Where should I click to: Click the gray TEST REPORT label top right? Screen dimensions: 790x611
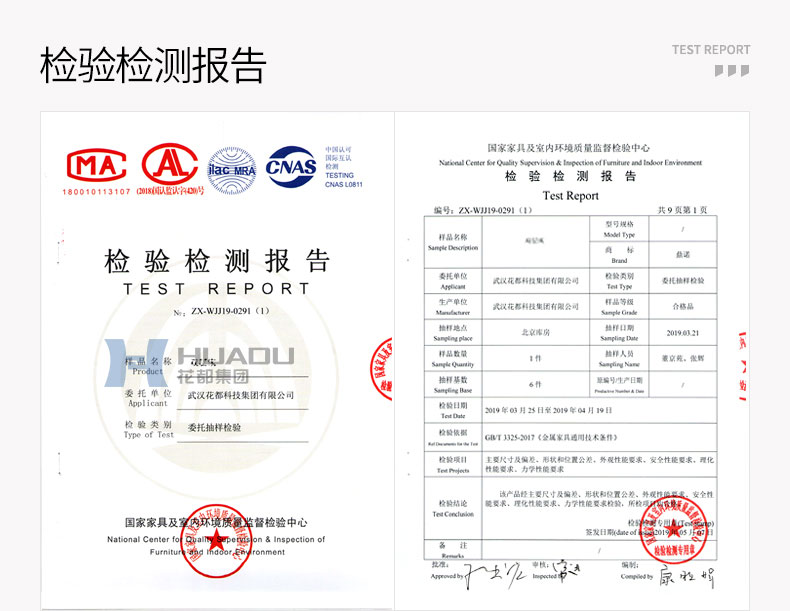[x=711, y=49]
